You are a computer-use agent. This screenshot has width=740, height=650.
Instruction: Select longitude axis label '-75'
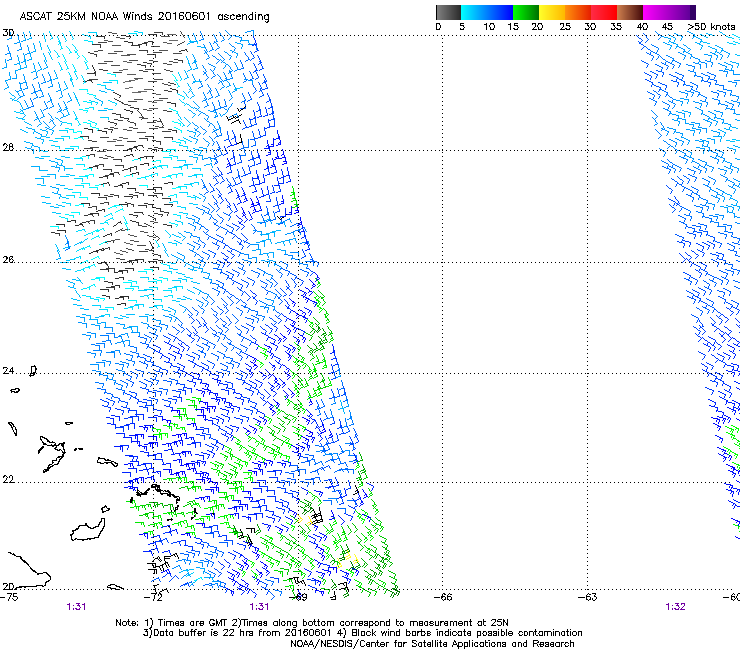point(9,597)
